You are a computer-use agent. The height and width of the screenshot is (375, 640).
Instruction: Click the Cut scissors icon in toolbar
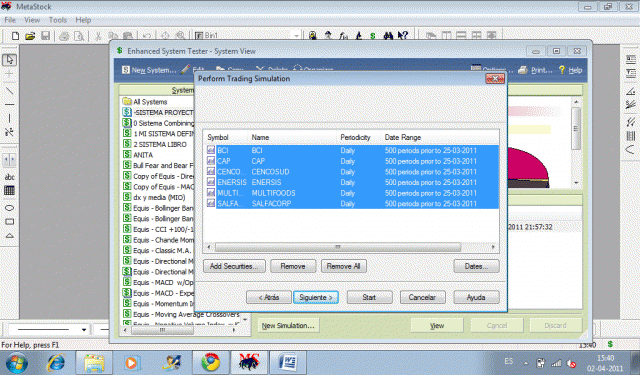click(x=98, y=36)
